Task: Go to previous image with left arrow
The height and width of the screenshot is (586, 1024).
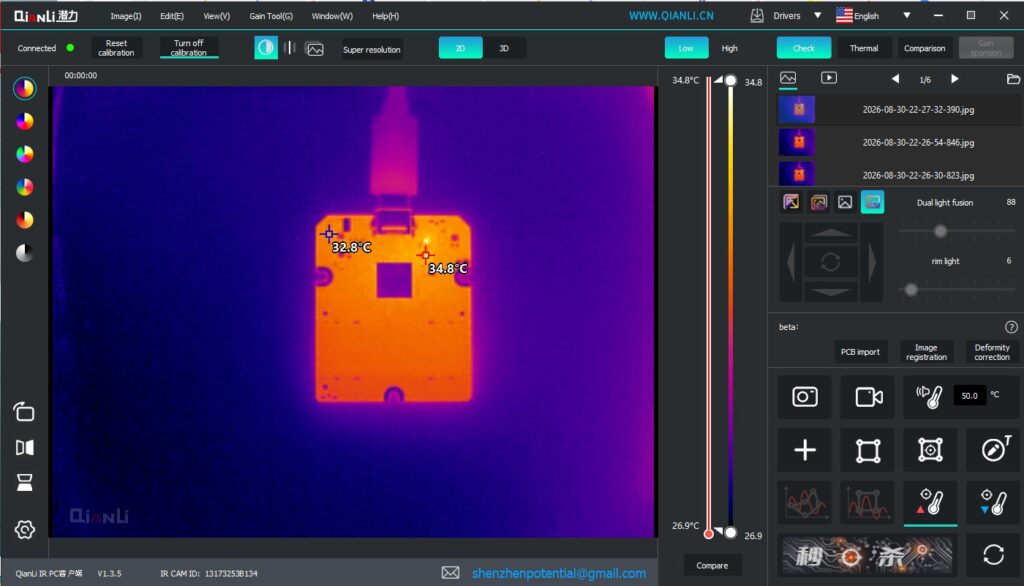Action: 895,79
